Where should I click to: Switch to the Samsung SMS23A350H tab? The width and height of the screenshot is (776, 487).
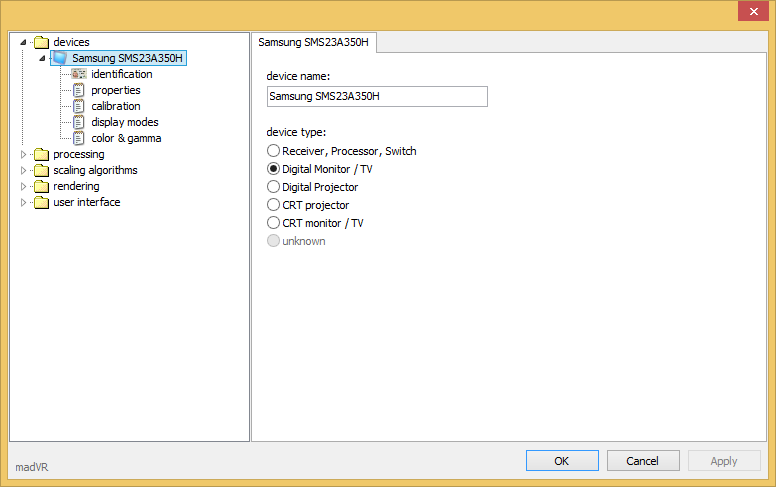pyautogui.click(x=313, y=43)
